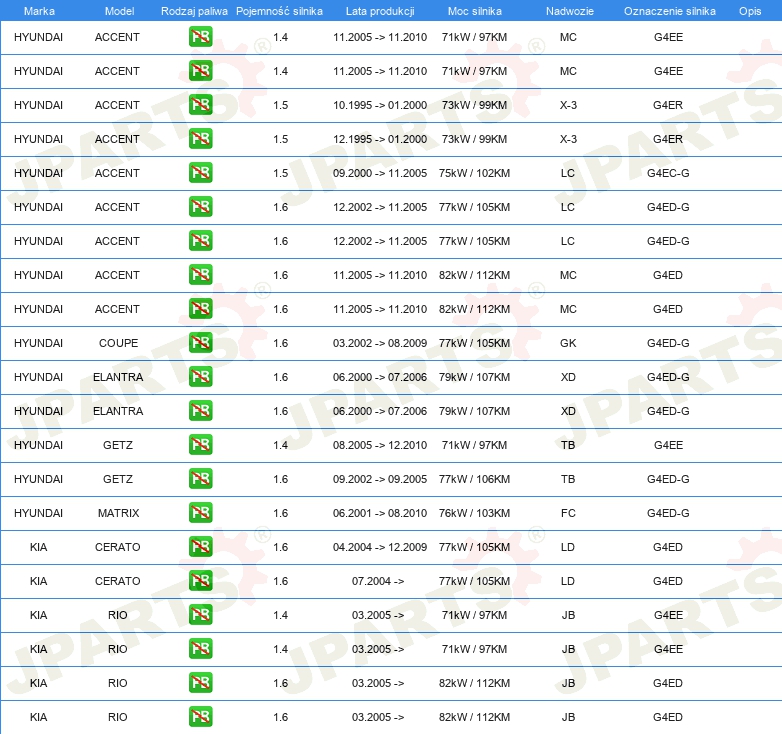The height and width of the screenshot is (734, 782).
Task: Click the date range 04.2004 -> 12.2009
Action: coord(380,547)
